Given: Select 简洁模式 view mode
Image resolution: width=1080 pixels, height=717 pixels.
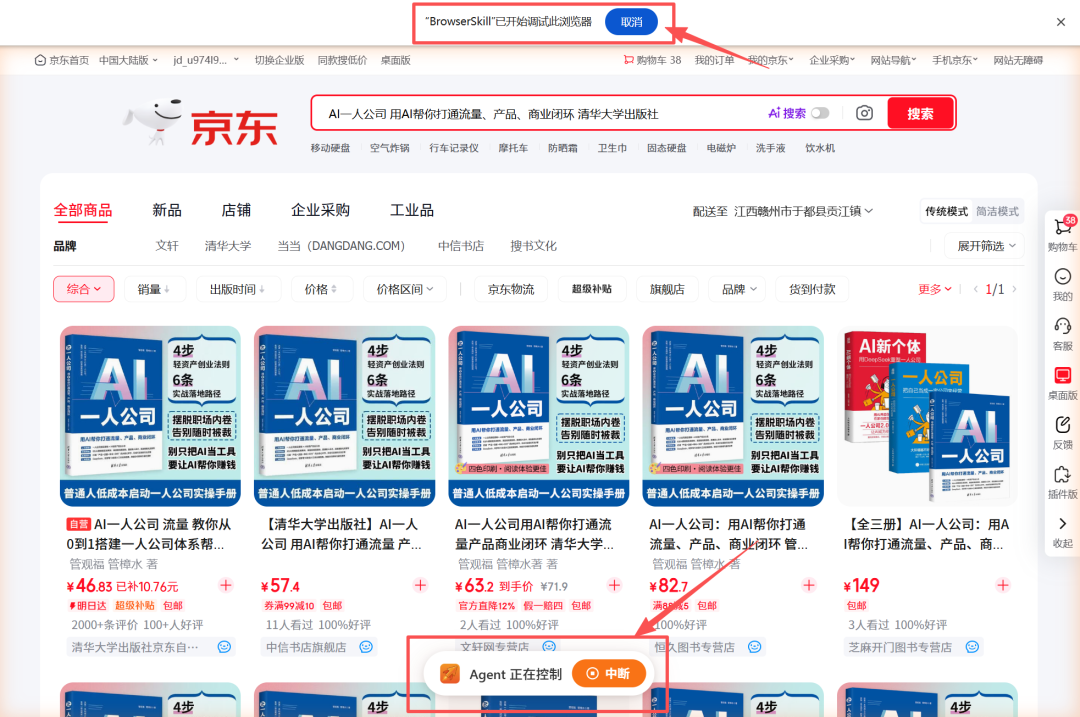Looking at the screenshot, I should pyautogui.click(x=997, y=211).
